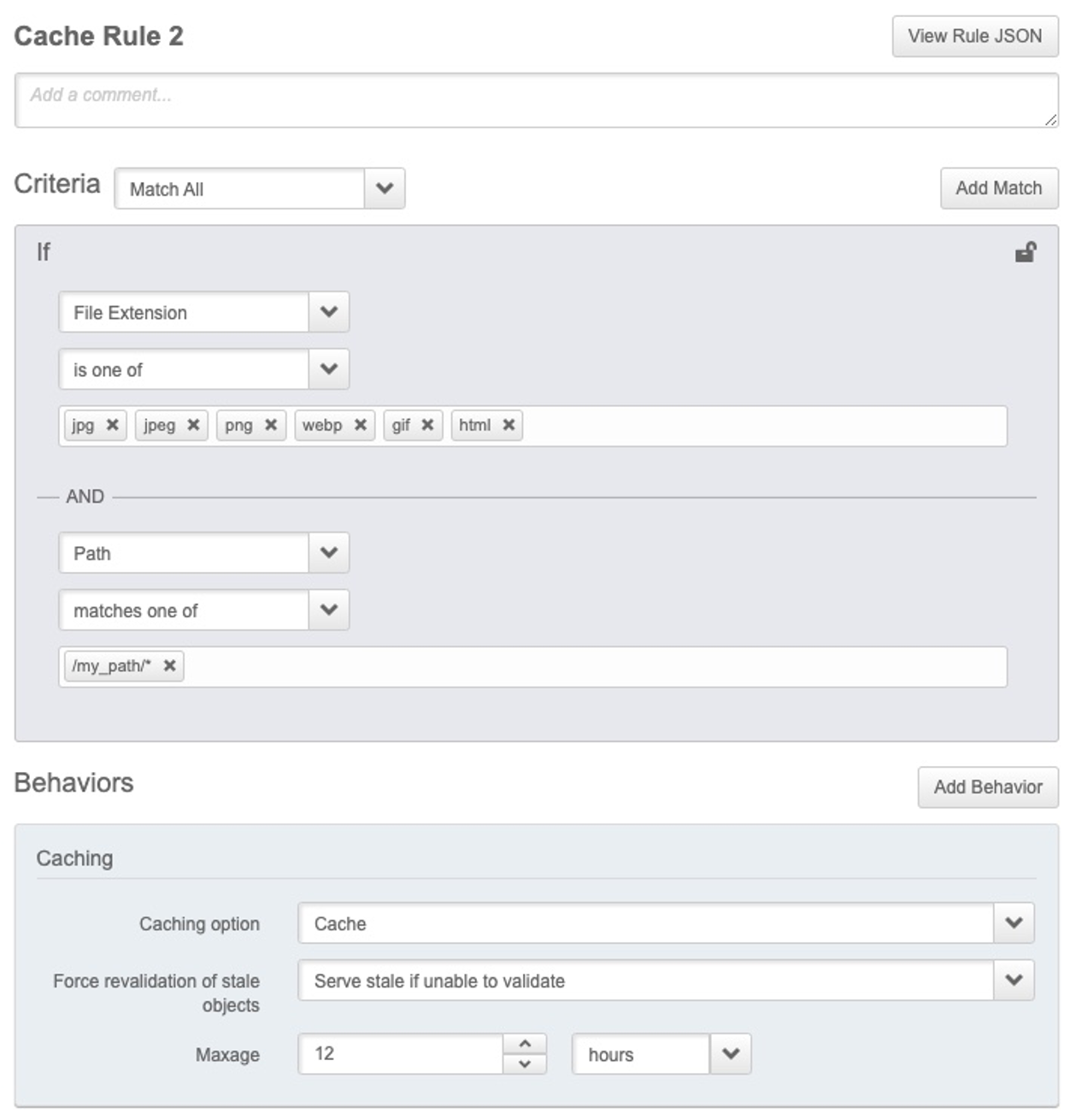Image resolution: width=1070 pixels, height=1120 pixels.
Task: Remove the png extension tag
Action: (x=271, y=425)
